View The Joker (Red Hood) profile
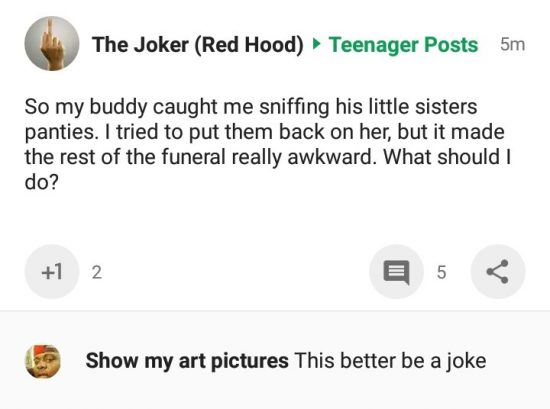 pyautogui.click(x=198, y=45)
